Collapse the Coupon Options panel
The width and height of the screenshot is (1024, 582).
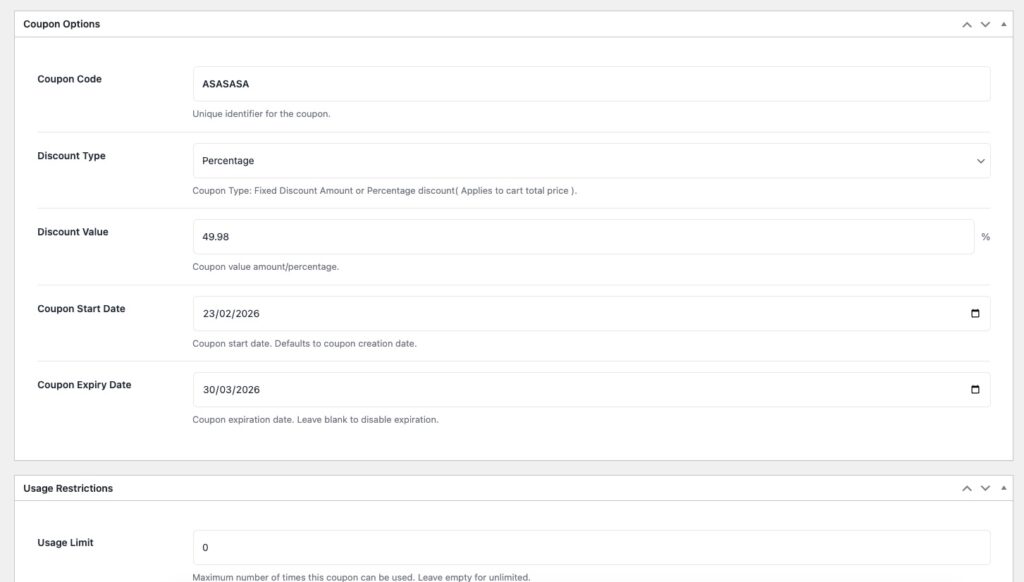click(1003, 24)
